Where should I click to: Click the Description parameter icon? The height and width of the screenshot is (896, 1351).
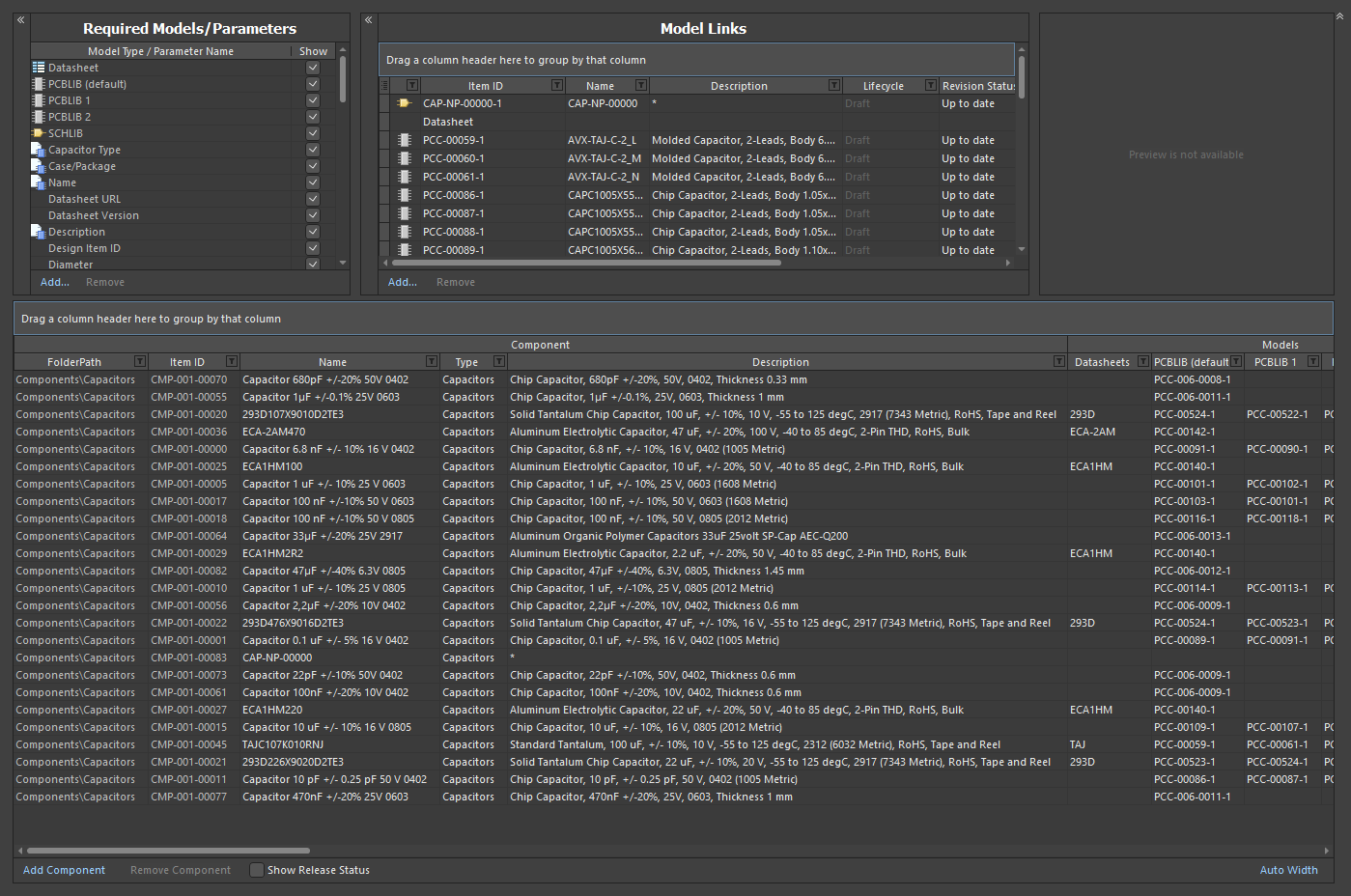[39, 232]
